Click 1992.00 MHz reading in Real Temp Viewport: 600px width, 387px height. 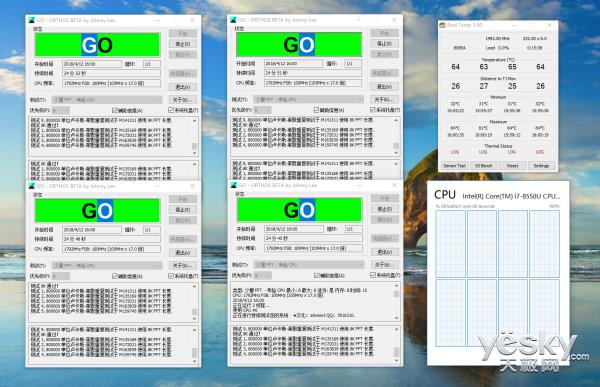point(497,39)
